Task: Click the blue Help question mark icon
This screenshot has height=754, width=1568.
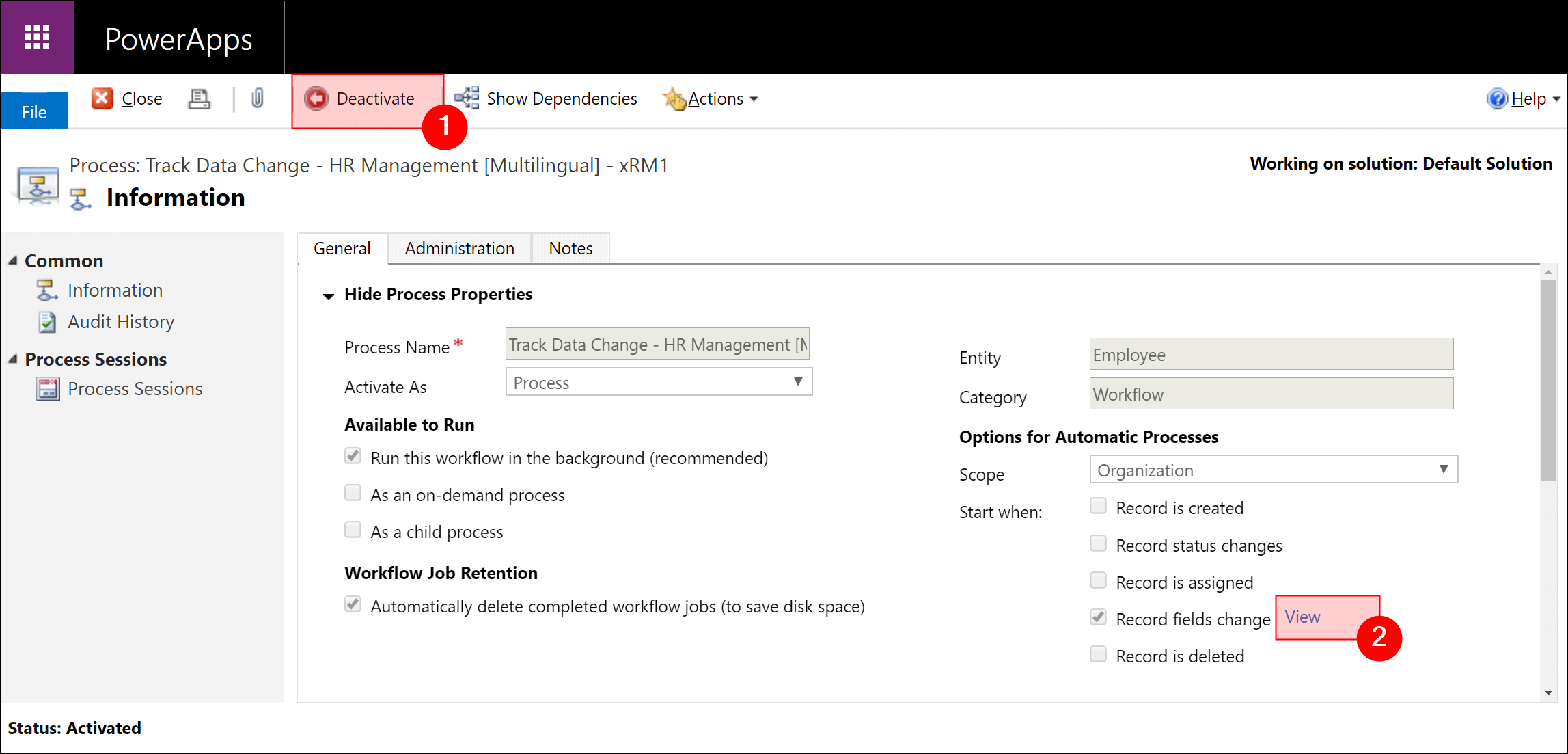Action: (1497, 98)
